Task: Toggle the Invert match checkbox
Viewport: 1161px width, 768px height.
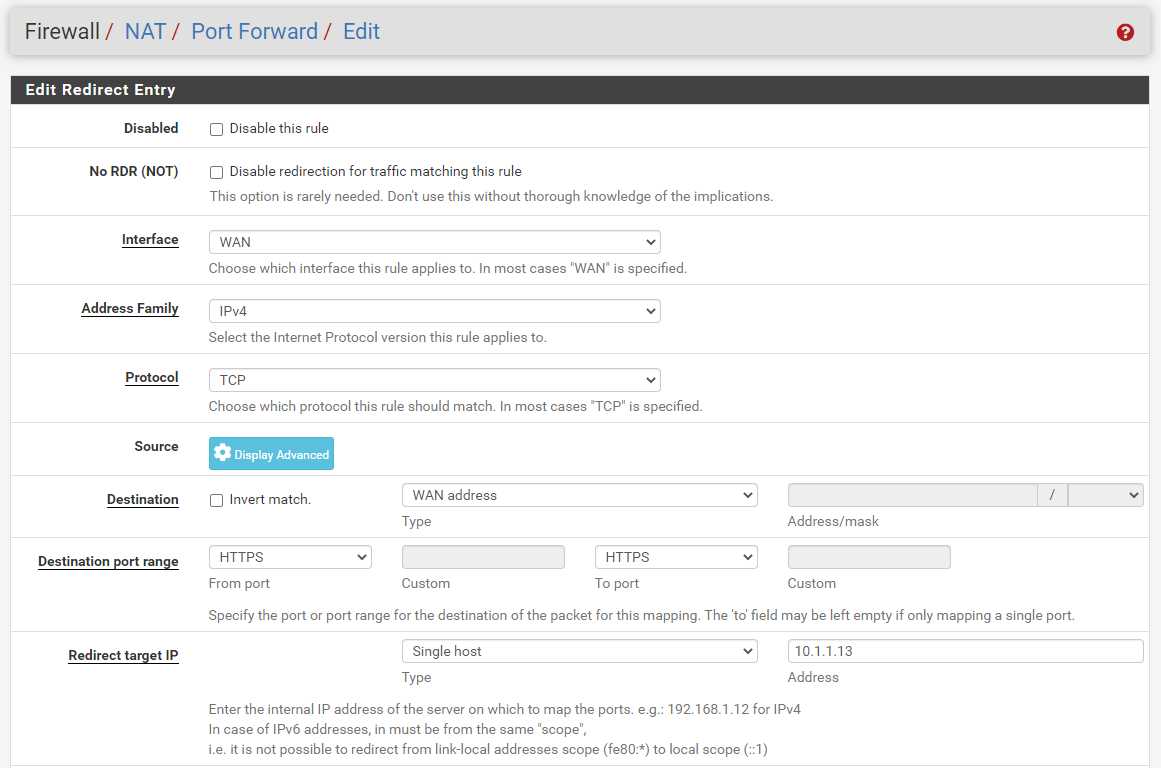Action: pyautogui.click(x=216, y=501)
